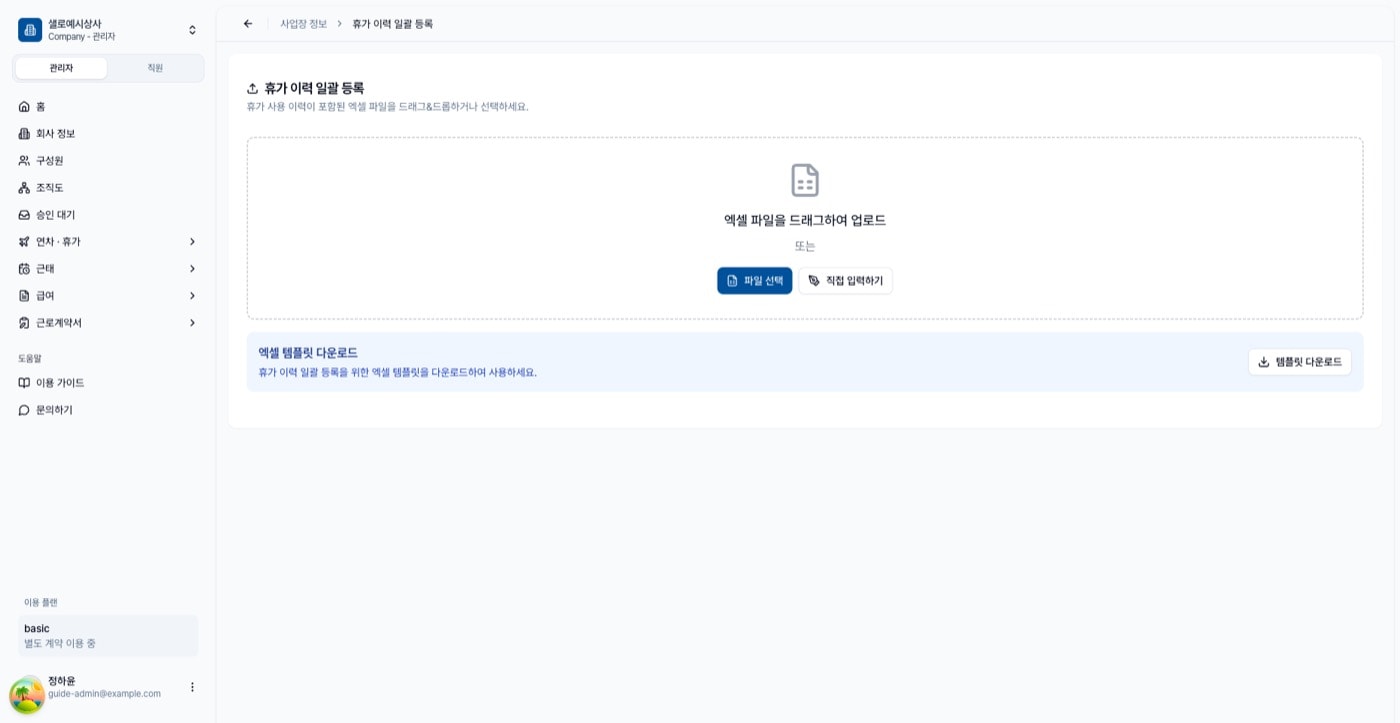Viewport: 1400px width, 723px height.
Task: Click the home icon in the sidebar
Action: 24,106
